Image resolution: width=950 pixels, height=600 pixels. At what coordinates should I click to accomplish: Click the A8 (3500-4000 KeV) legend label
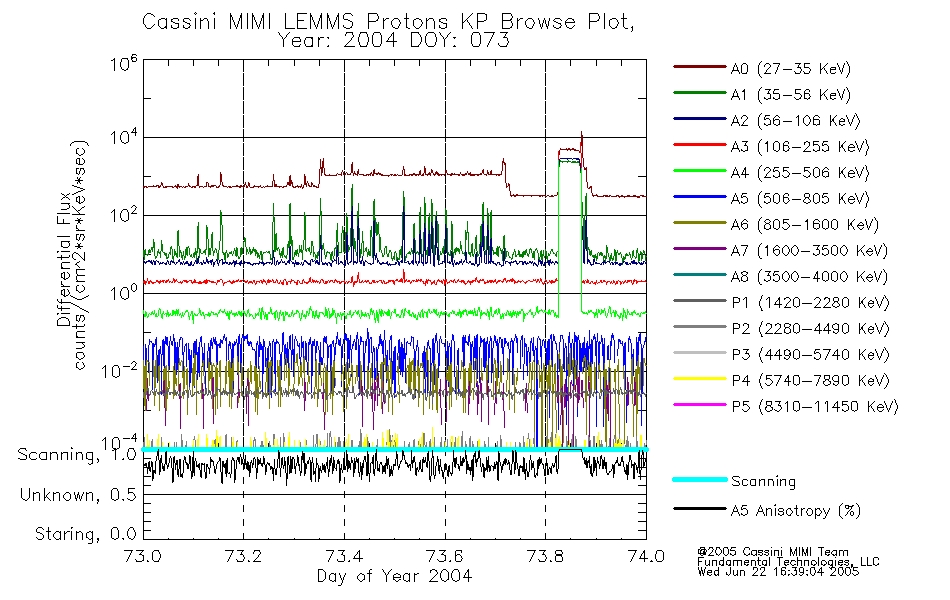(x=809, y=277)
